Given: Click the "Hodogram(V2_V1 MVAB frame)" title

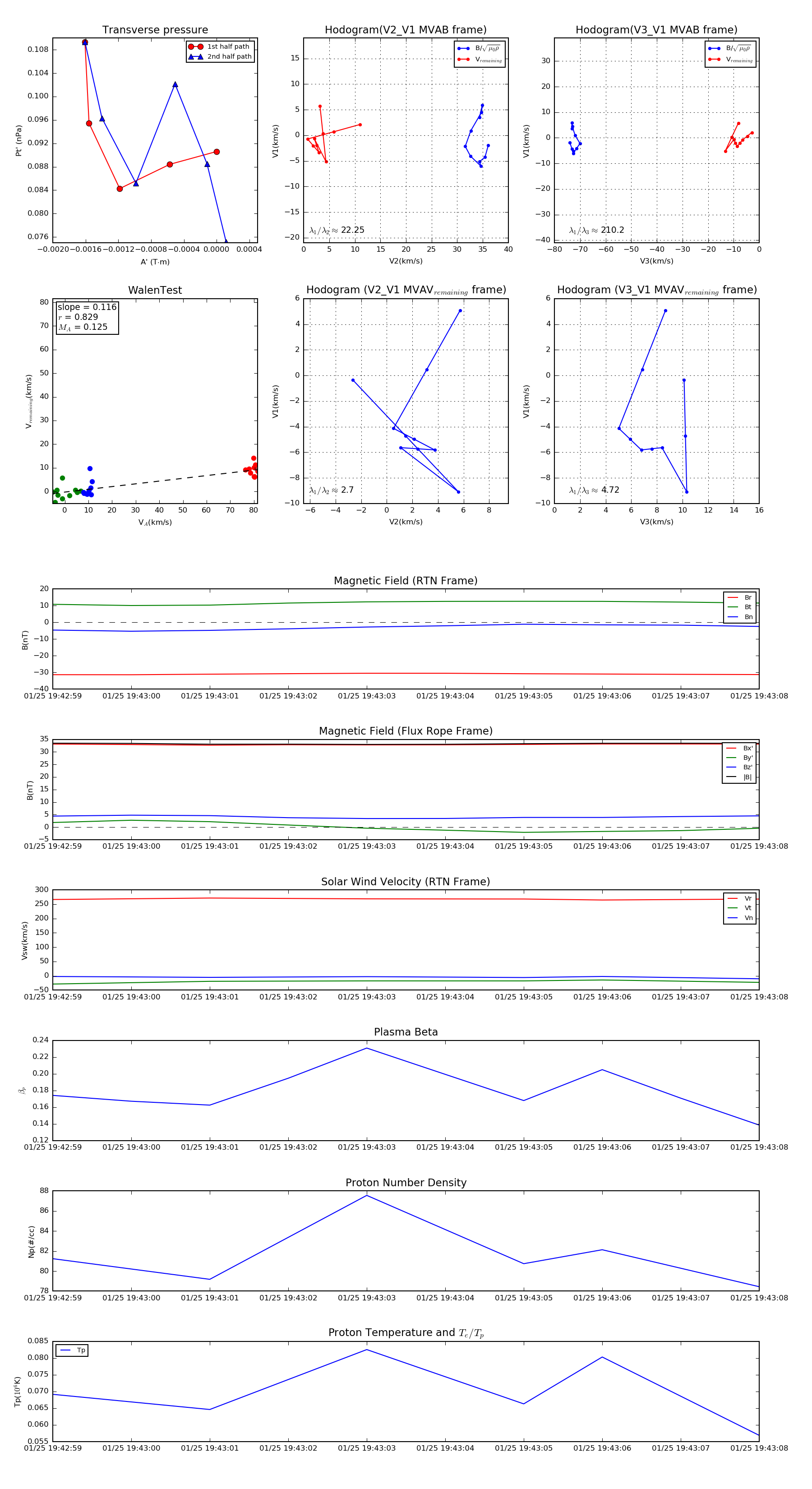Looking at the screenshot, I should (406, 30).
